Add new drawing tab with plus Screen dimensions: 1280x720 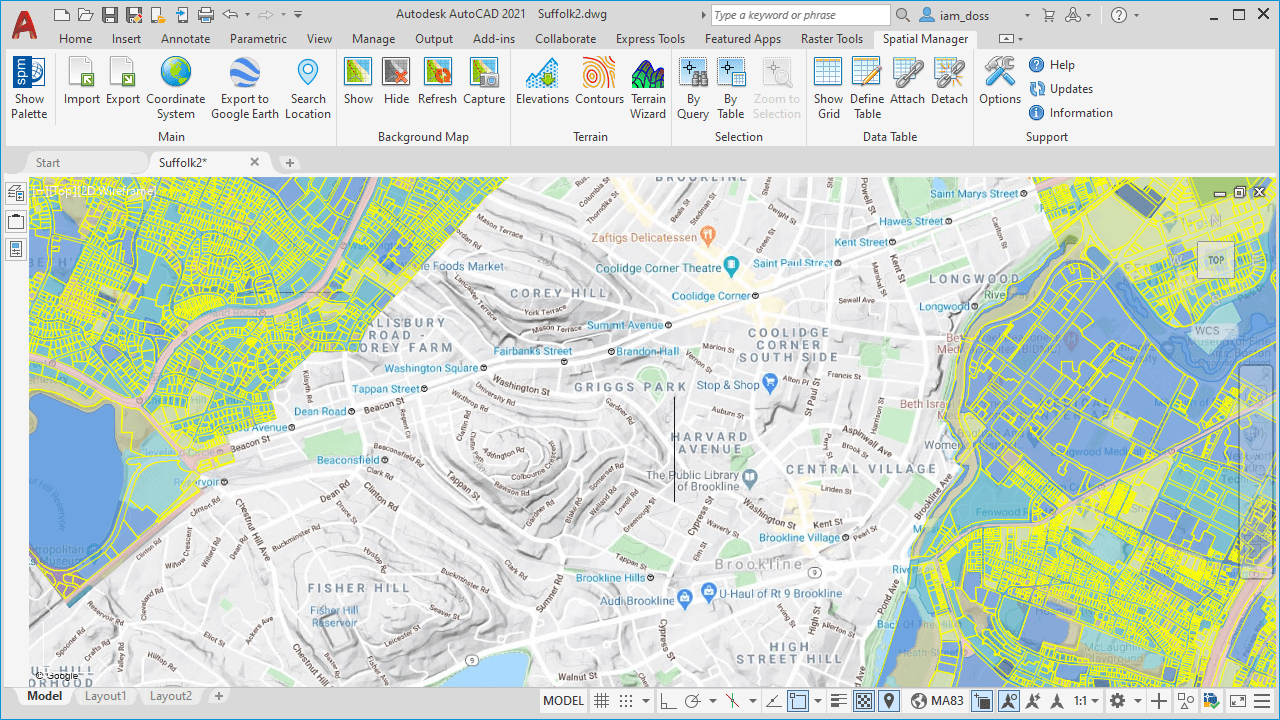(290, 162)
